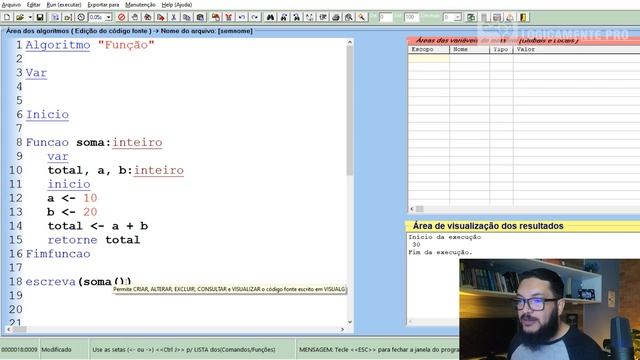Viewport: 640px width, 360px height.
Task: Click 'Funcao soma:inteiro' on line 8
Action: click(x=94, y=142)
